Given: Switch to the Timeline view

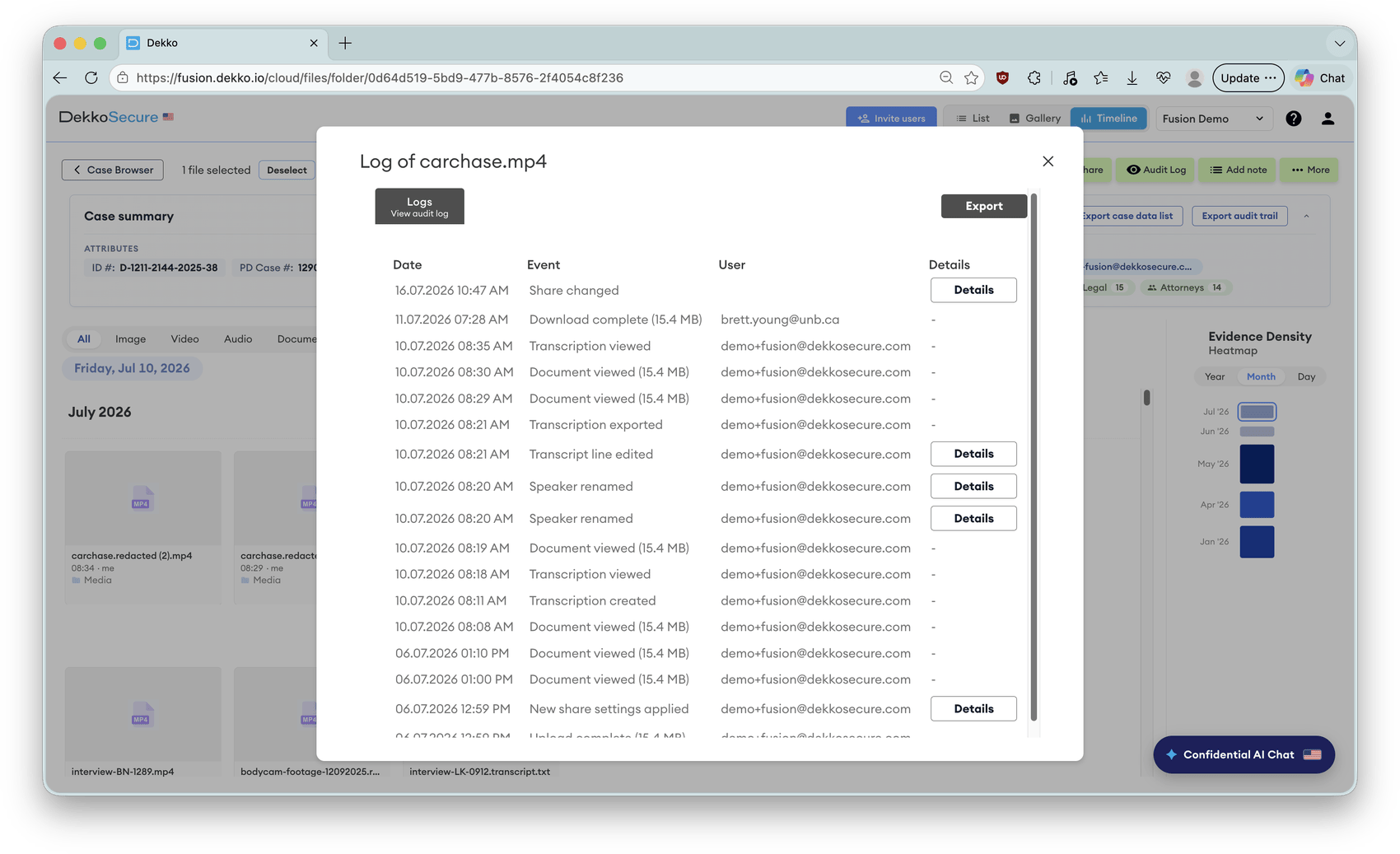Looking at the screenshot, I should [x=1108, y=119].
